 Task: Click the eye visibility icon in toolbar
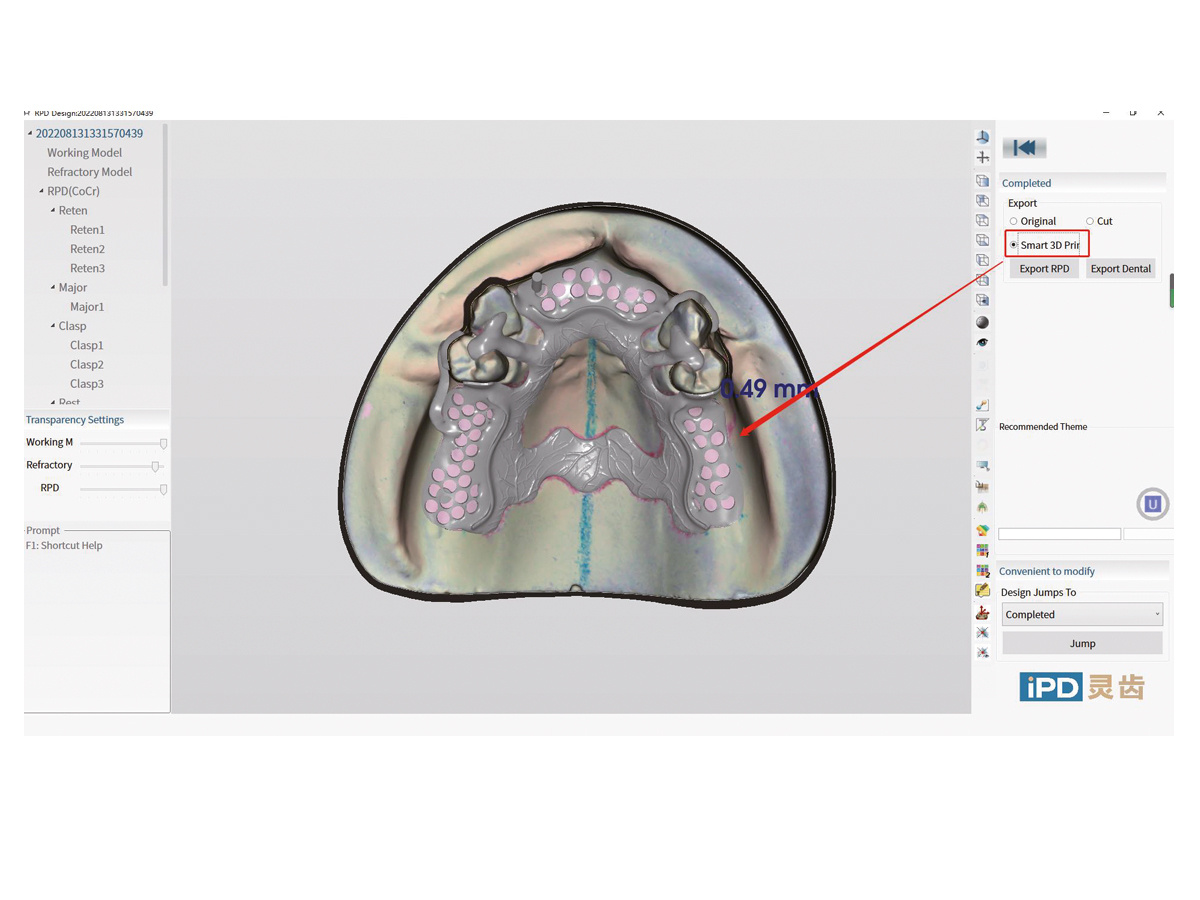coord(982,342)
